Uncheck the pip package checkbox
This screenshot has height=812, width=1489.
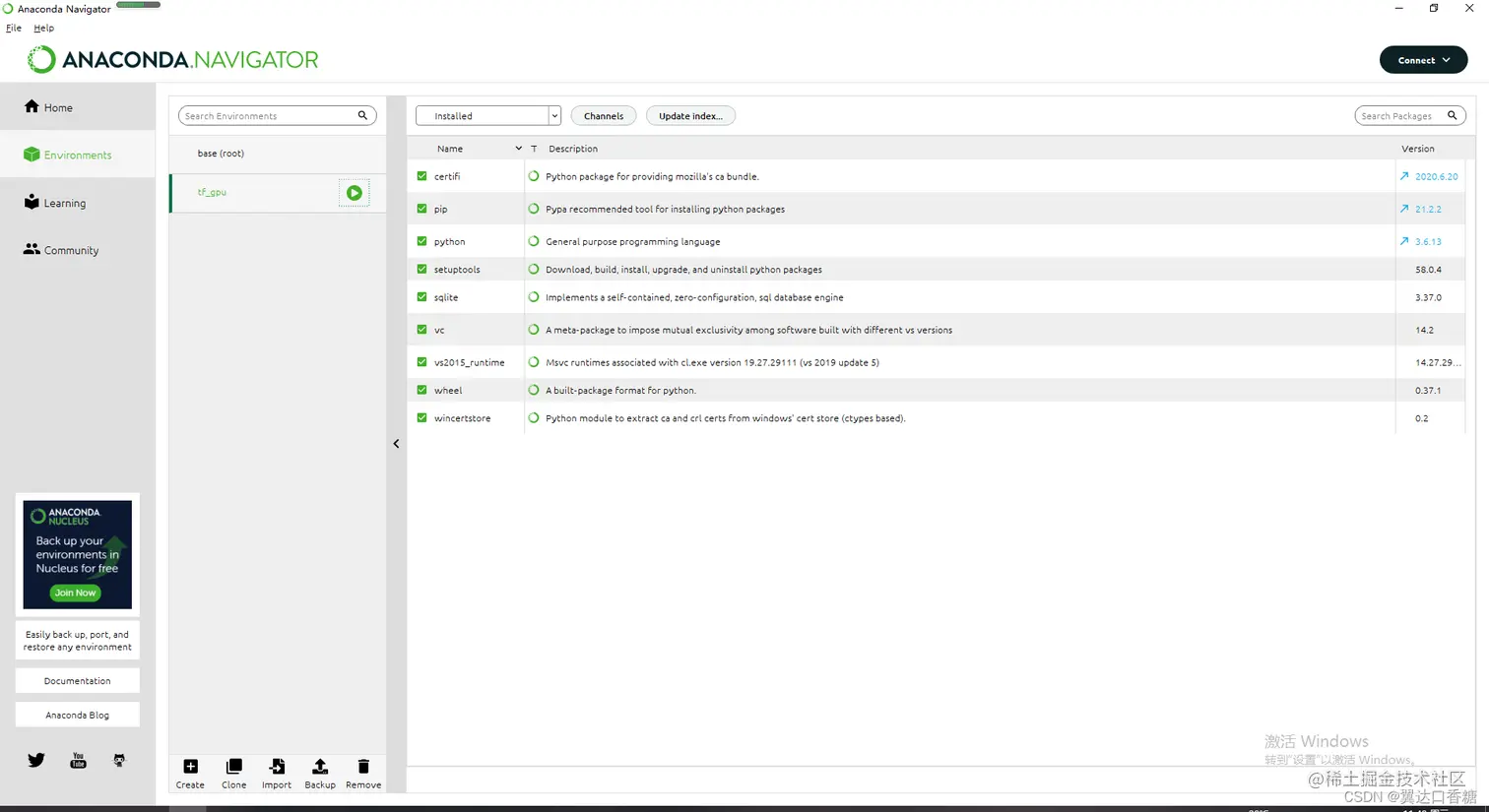point(422,209)
